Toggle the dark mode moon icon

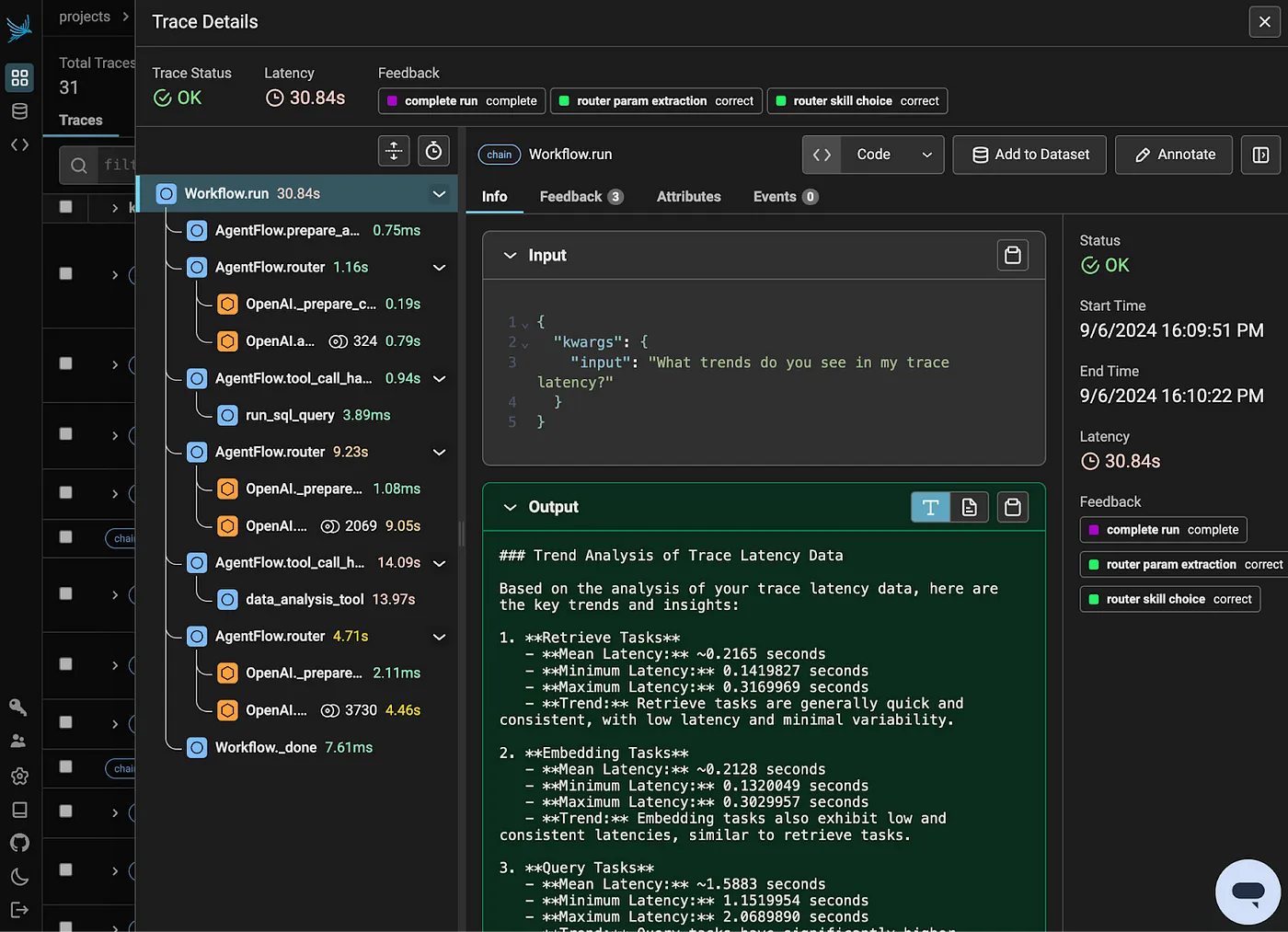pyautogui.click(x=19, y=877)
